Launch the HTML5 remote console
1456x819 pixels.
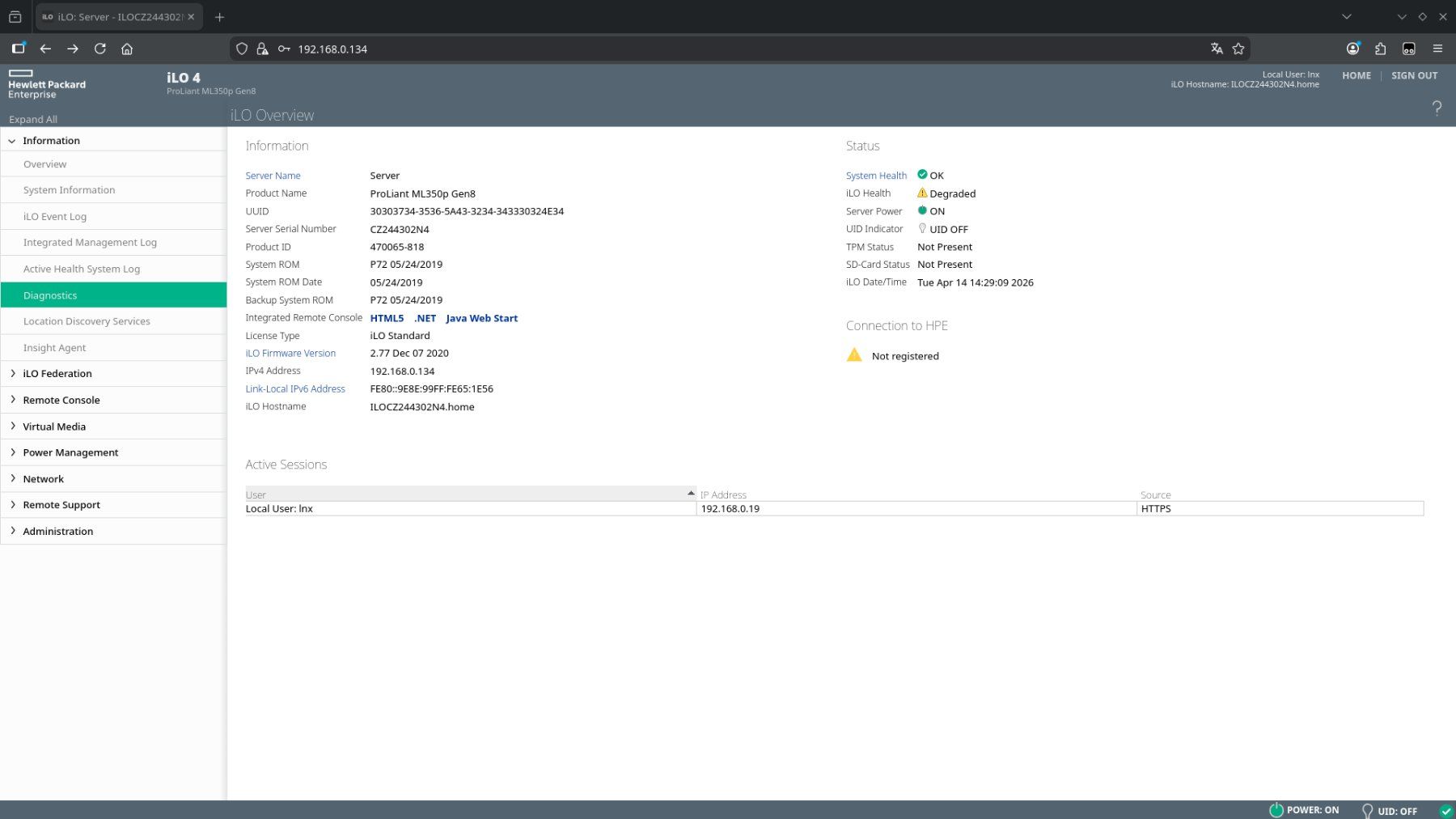[387, 318]
